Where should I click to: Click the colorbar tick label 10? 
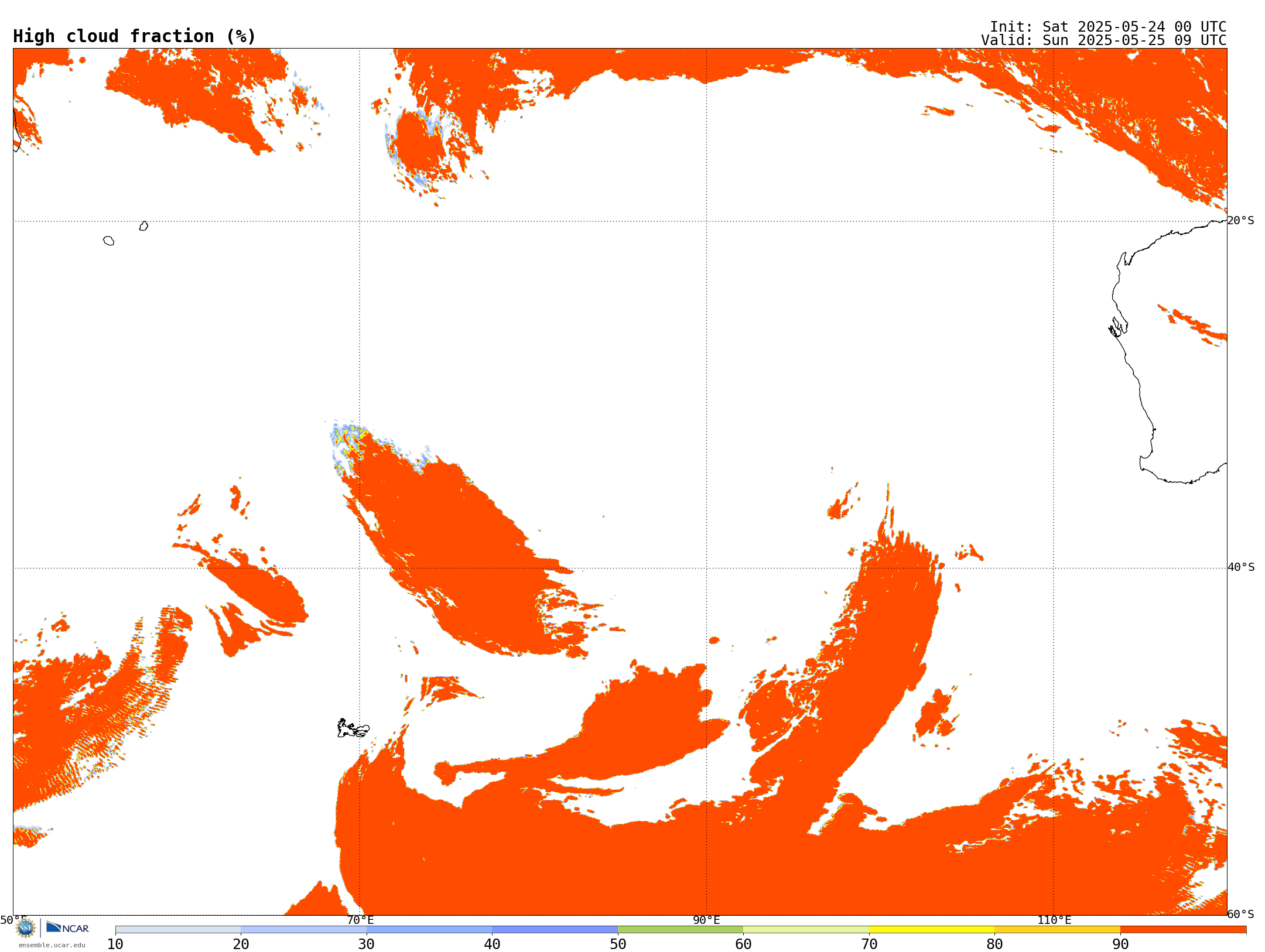click(x=115, y=944)
